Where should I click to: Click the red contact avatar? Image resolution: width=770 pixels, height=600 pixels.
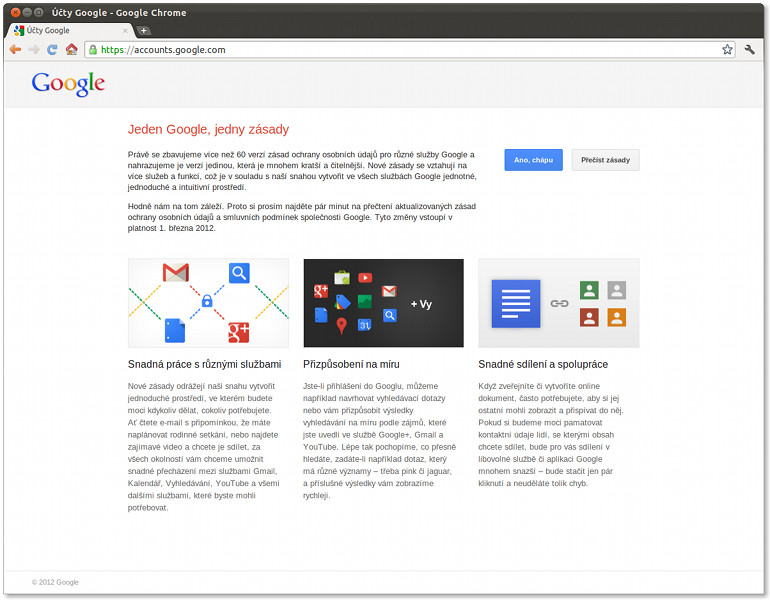(589, 317)
